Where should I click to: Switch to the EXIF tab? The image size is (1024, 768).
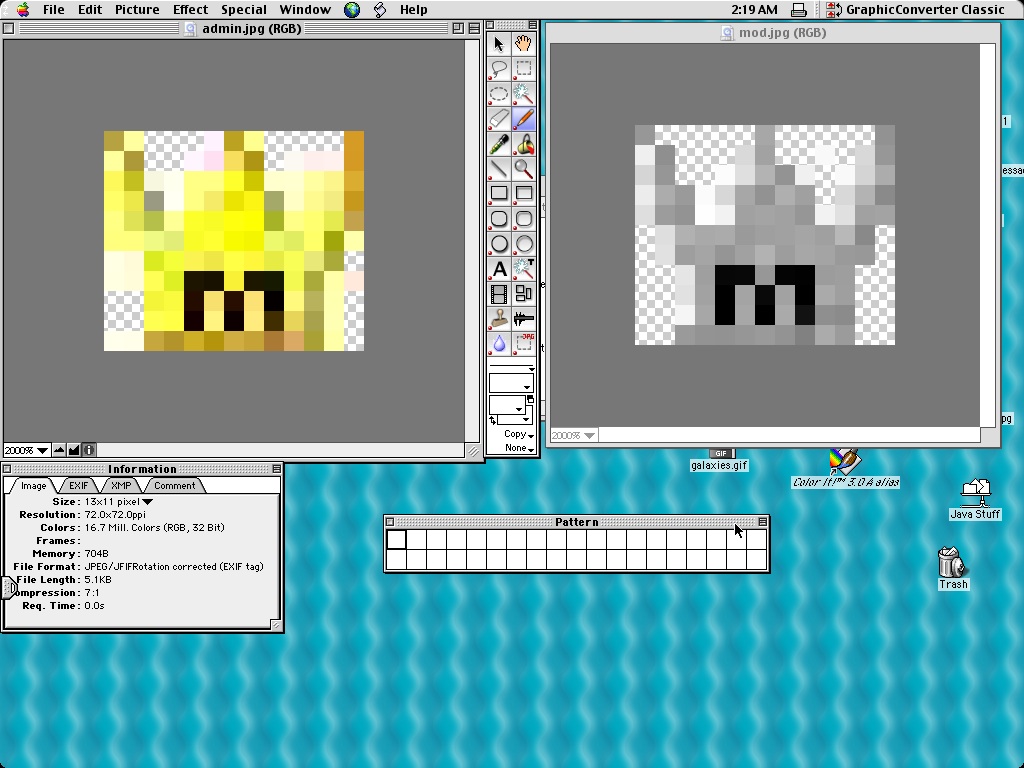[78, 485]
